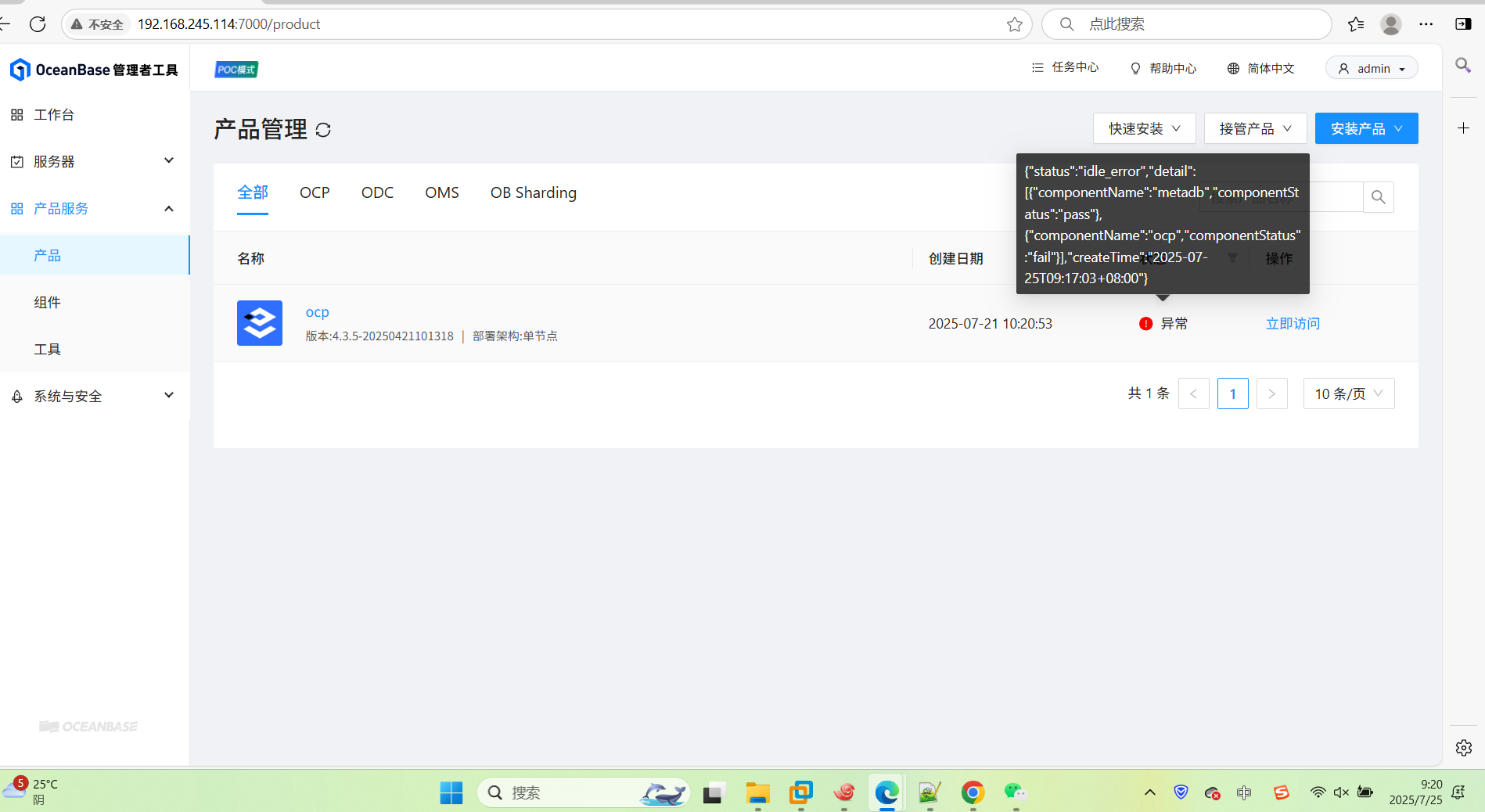Open the 快速安装 dropdown

click(x=1144, y=128)
